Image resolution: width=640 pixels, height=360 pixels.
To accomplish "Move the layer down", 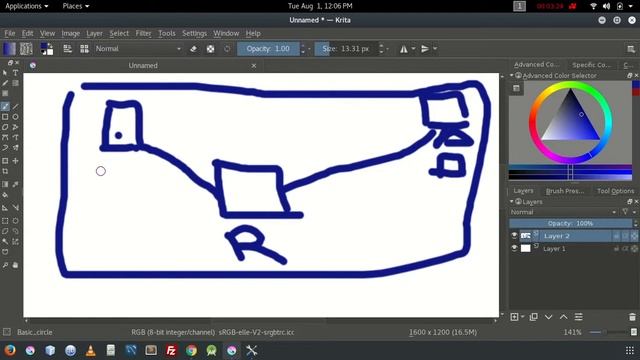I will point(549,317).
